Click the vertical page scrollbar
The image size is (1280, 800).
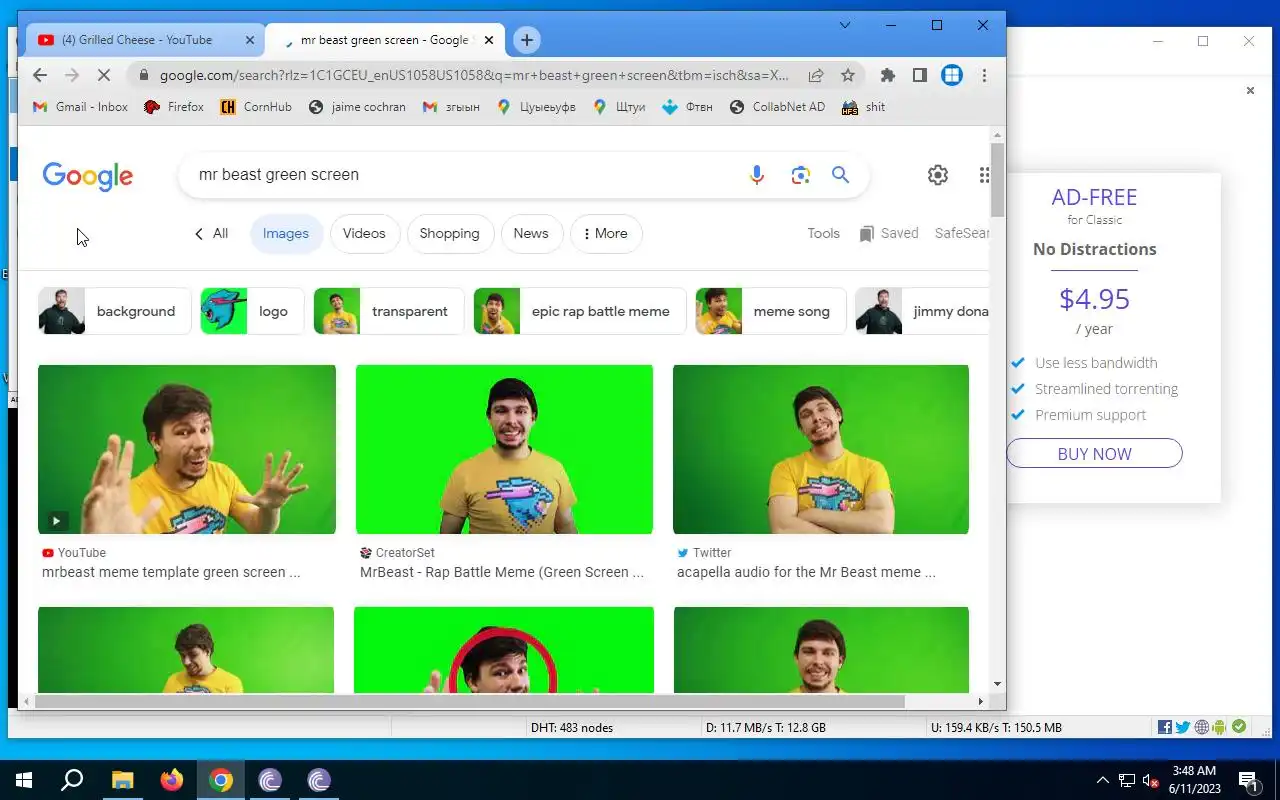997,180
